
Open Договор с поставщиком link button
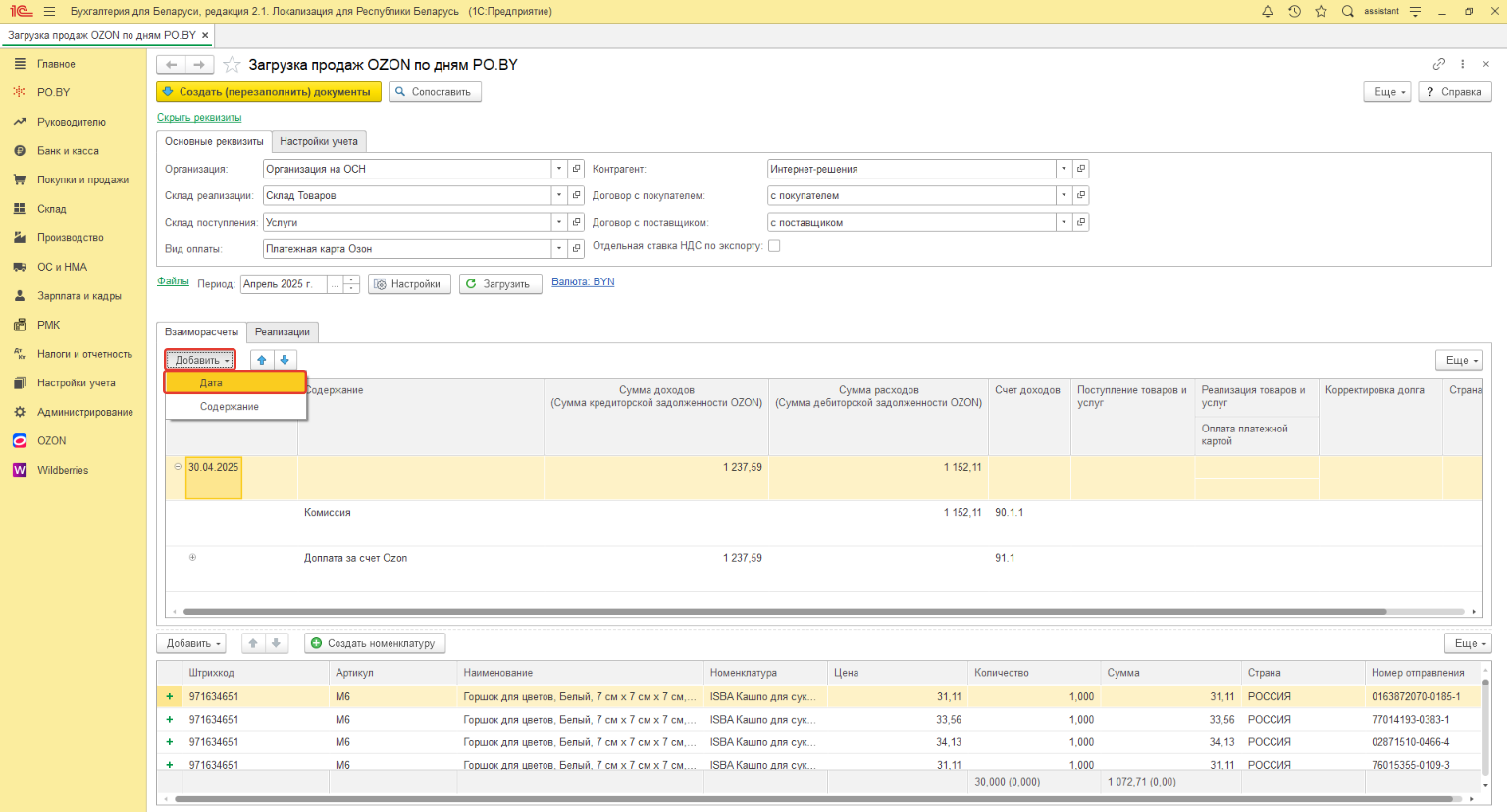[1081, 222]
